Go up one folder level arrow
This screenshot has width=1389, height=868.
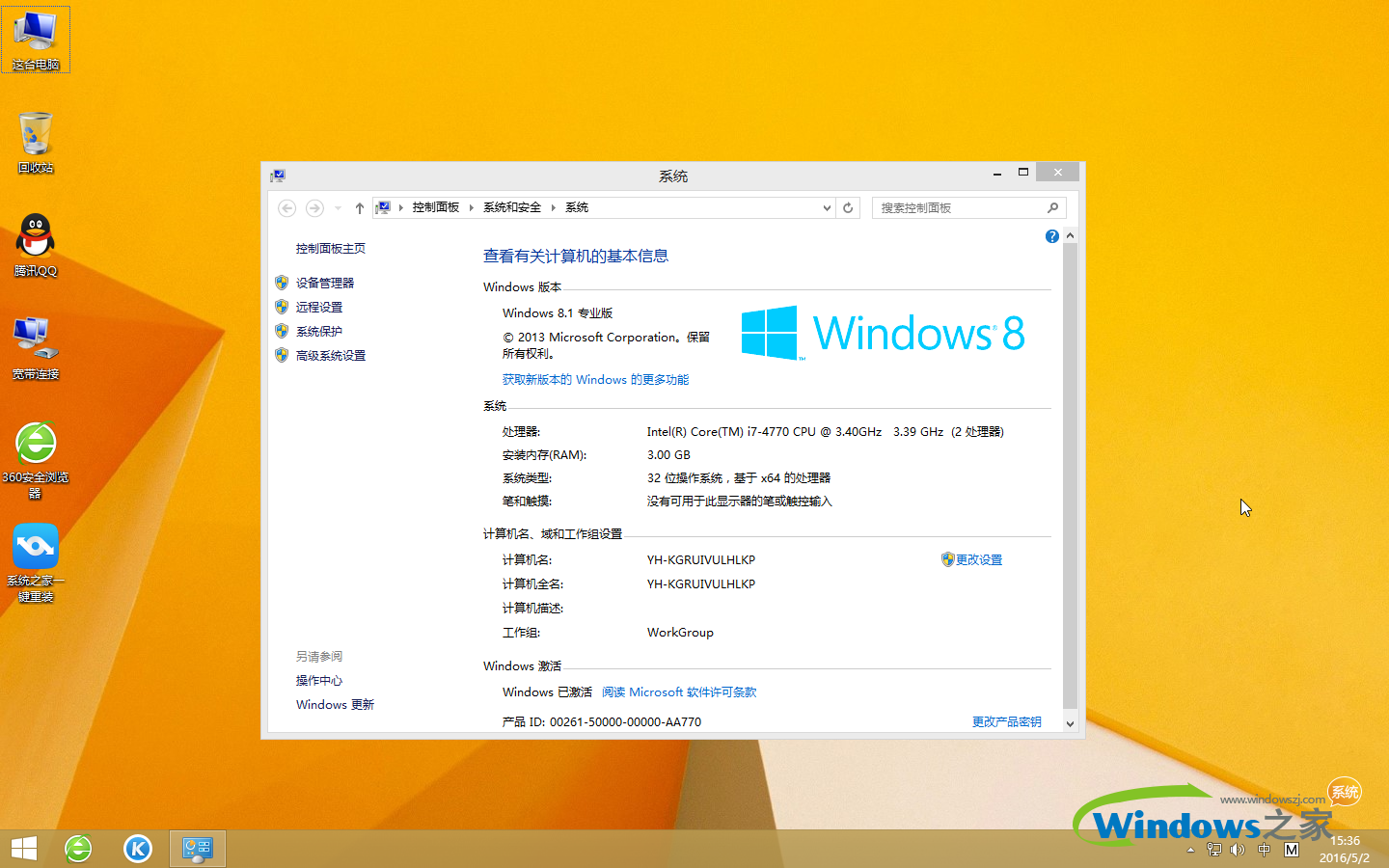pos(359,208)
